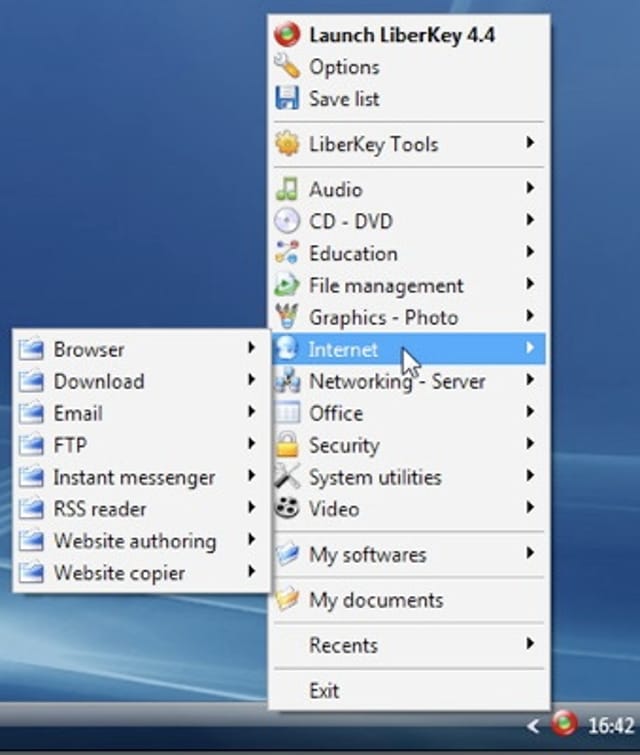Open the RSS reader submenu entry
The height and width of the screenshot is (755, 640).
pos(141,508)
